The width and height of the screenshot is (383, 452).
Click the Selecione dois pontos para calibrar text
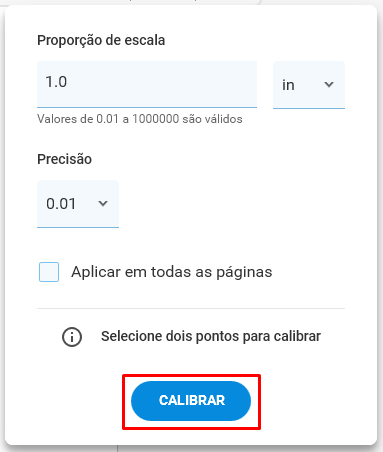211,336
